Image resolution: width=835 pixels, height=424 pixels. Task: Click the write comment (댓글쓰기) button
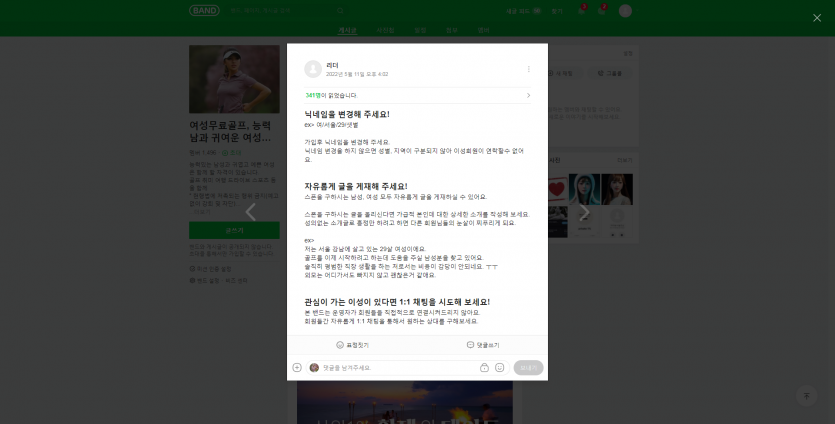tap(483, 344)
